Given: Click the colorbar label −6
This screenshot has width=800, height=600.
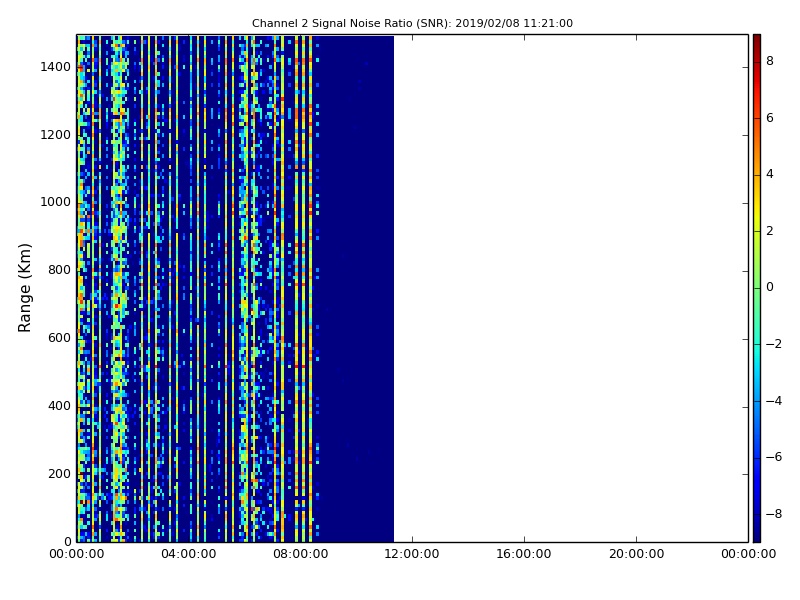Looking at the screenshot, I should point(774,457).
